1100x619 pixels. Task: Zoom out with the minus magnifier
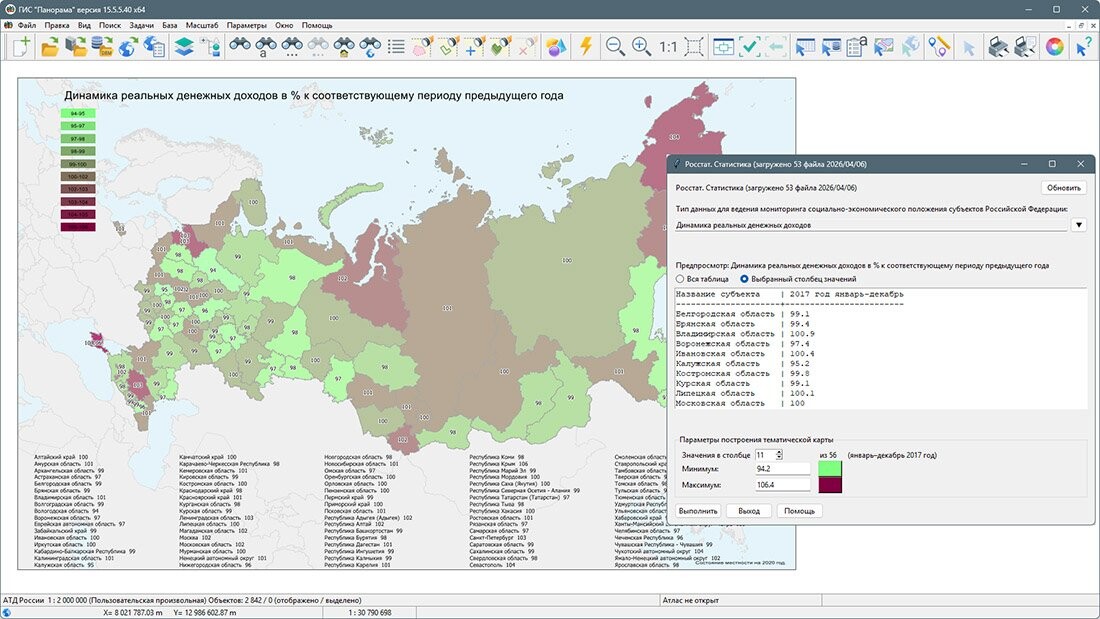(x=615, y=46)
